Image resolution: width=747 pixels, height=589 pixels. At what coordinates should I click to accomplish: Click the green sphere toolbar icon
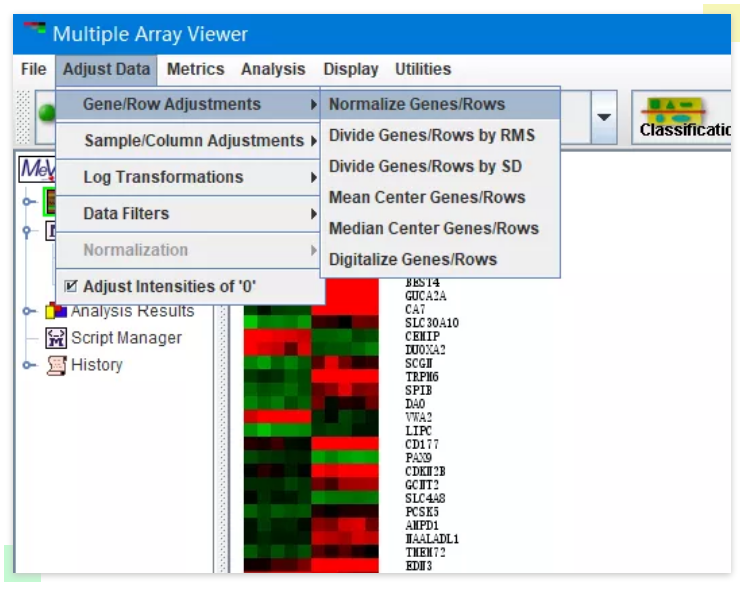click(x=44, y=113)
